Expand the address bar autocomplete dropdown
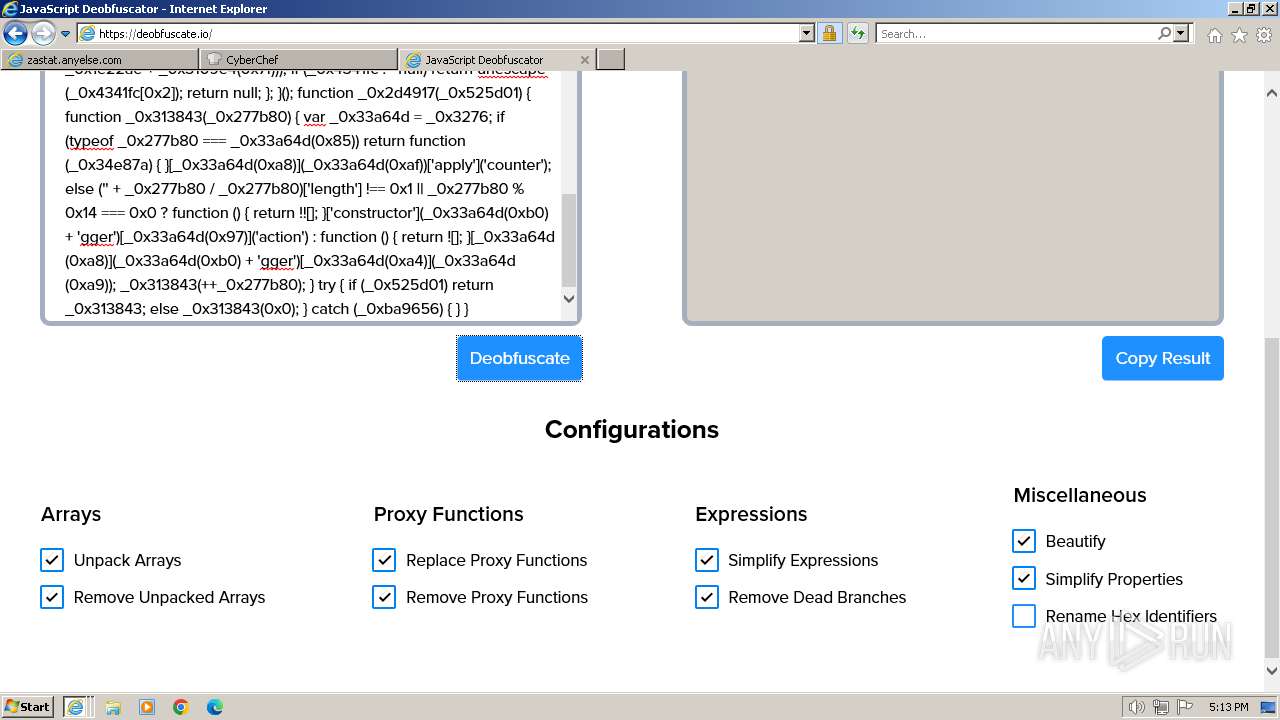 pos(807,34)
